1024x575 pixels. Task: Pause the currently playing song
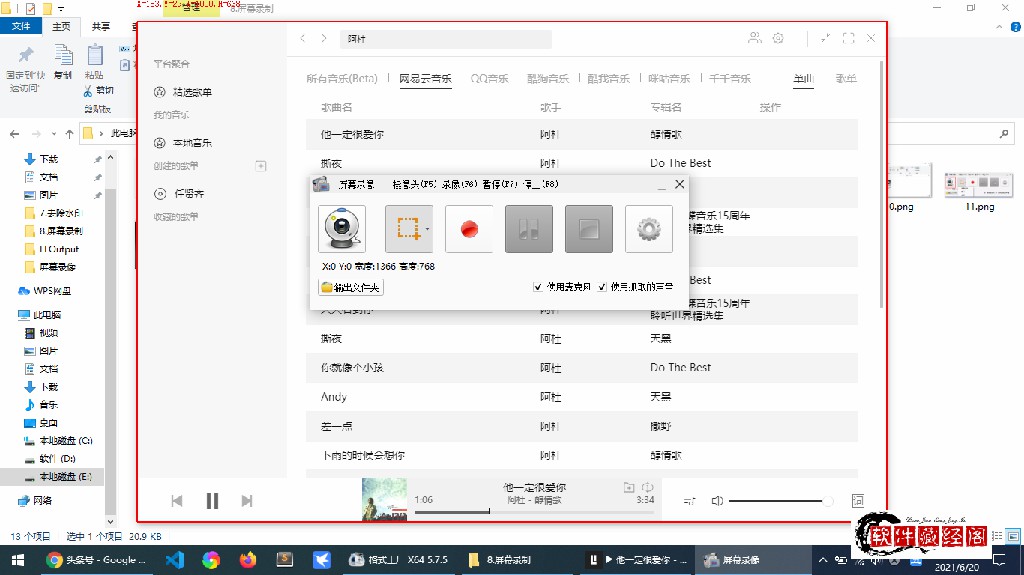pyautogui.click(x=212, y=501)
